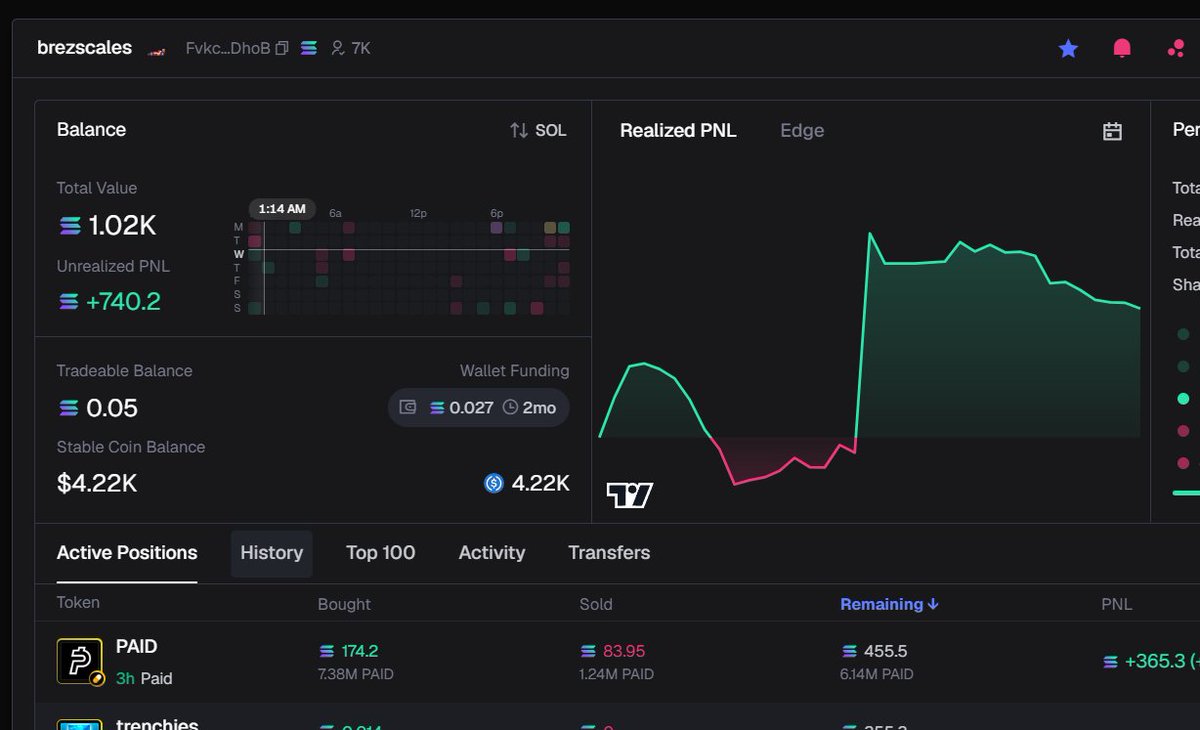
Task: Click the Bought column header
Action: pos(344,604)
